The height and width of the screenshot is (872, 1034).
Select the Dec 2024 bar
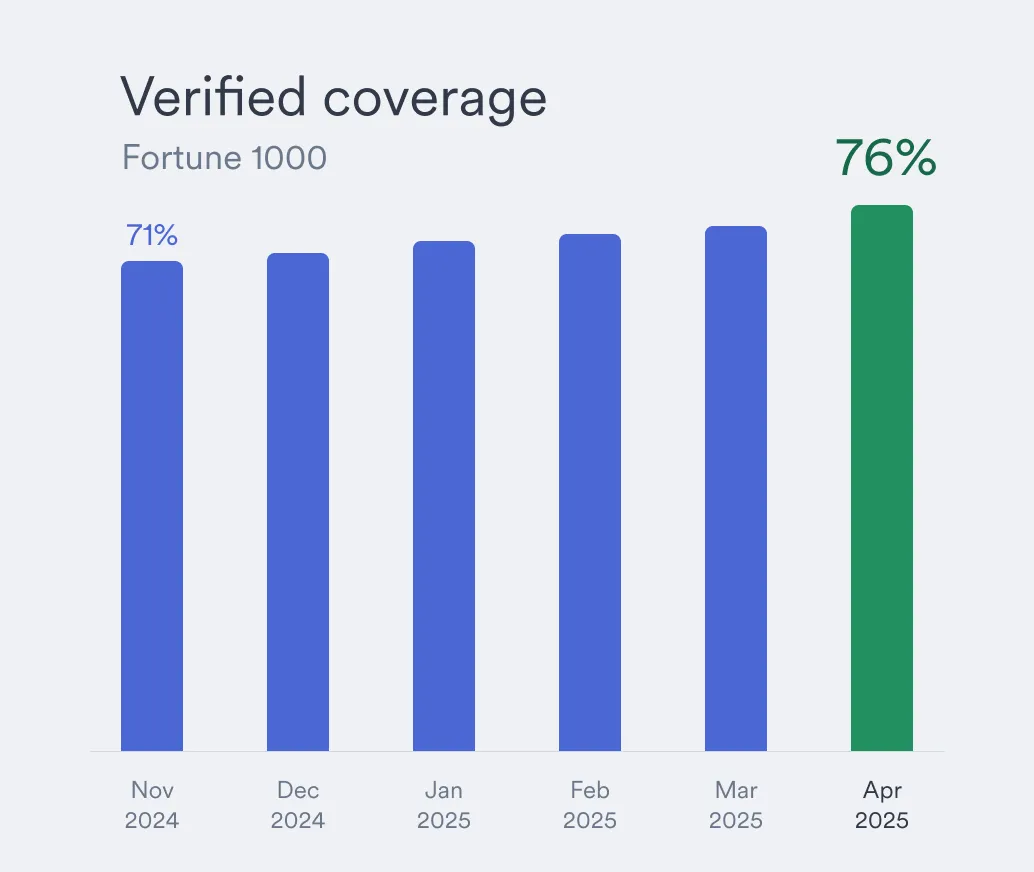pos(298,502)
